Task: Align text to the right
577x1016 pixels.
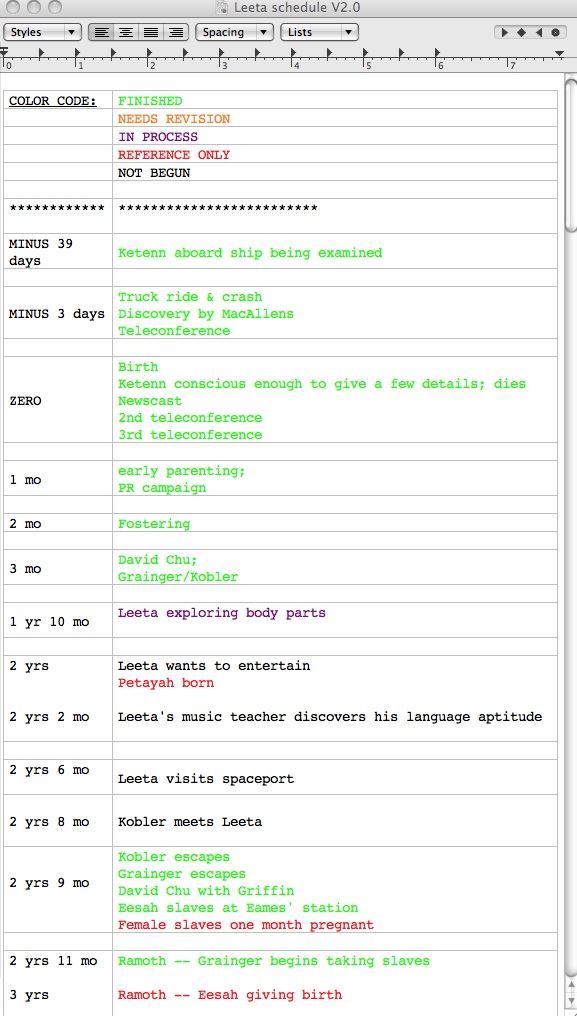Action: [x=176, y=32]
